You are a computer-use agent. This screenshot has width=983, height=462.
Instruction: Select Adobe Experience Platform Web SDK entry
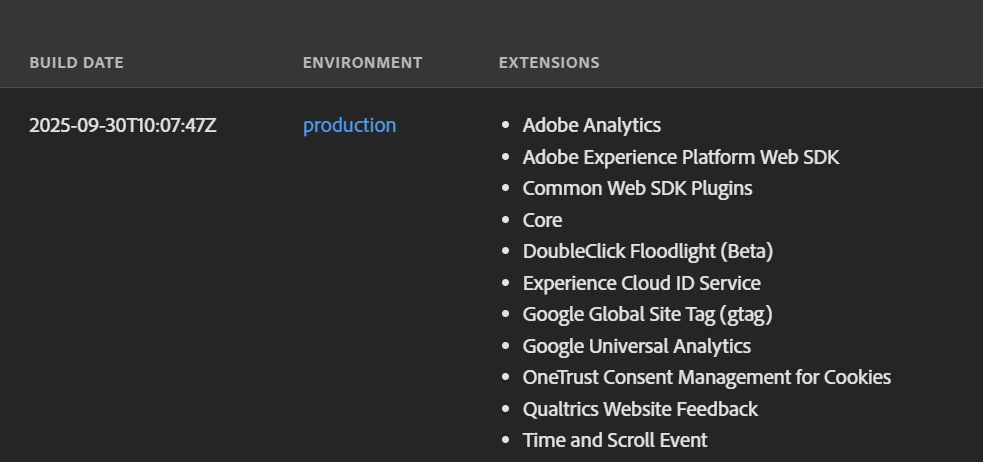pyautogui.click(x=681, y=157)
